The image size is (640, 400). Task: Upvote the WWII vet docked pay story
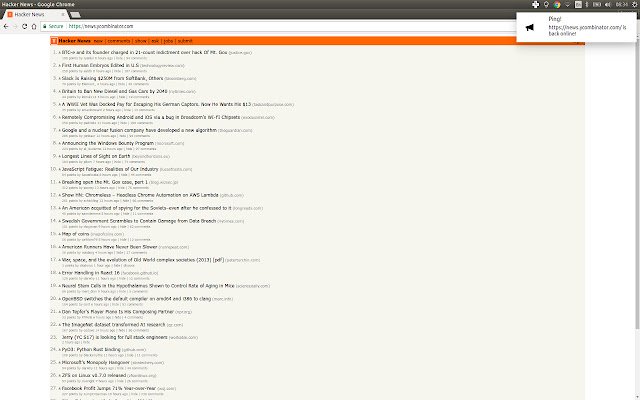[60, 105]
